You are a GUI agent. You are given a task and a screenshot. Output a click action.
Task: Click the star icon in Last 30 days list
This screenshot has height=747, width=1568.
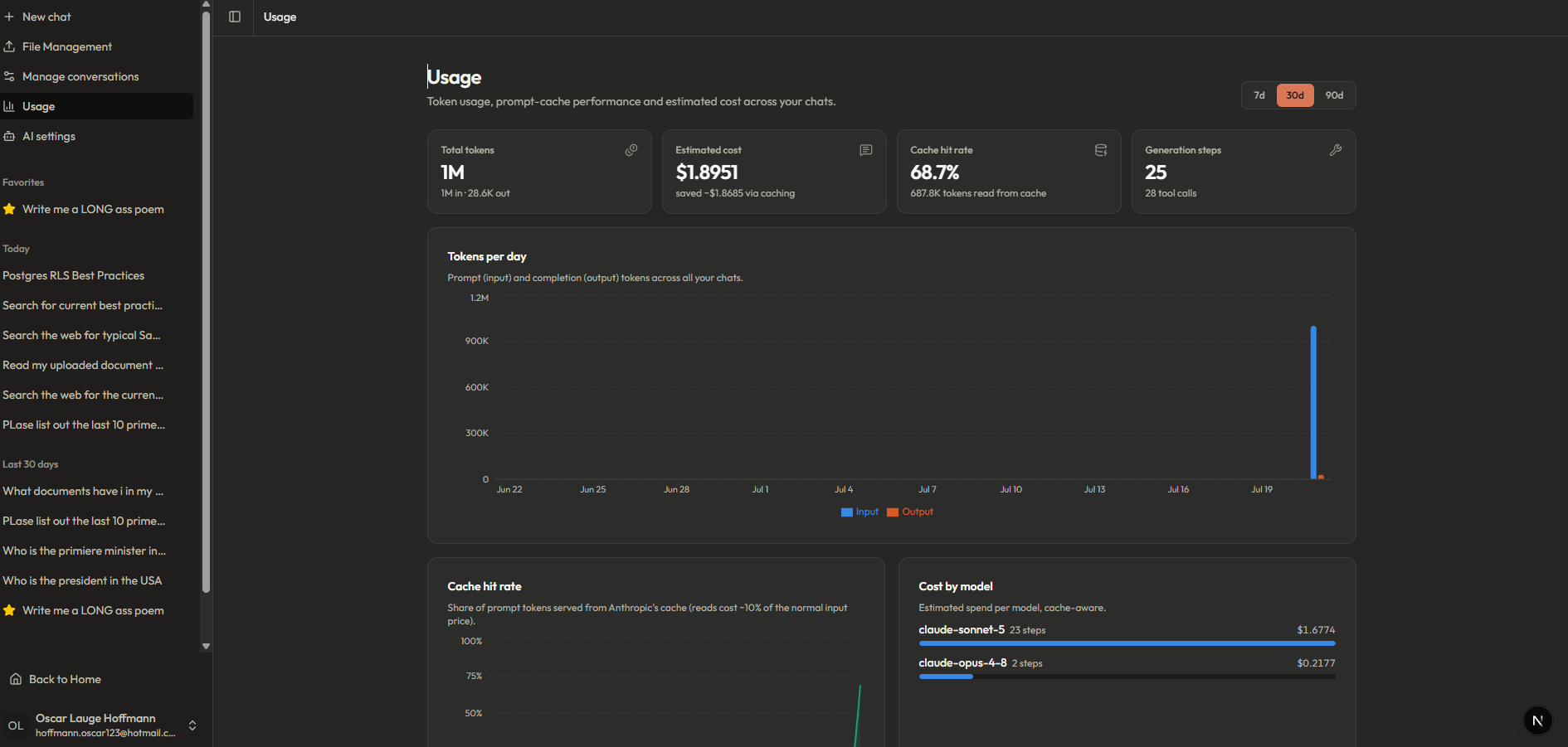click(9, 610)
